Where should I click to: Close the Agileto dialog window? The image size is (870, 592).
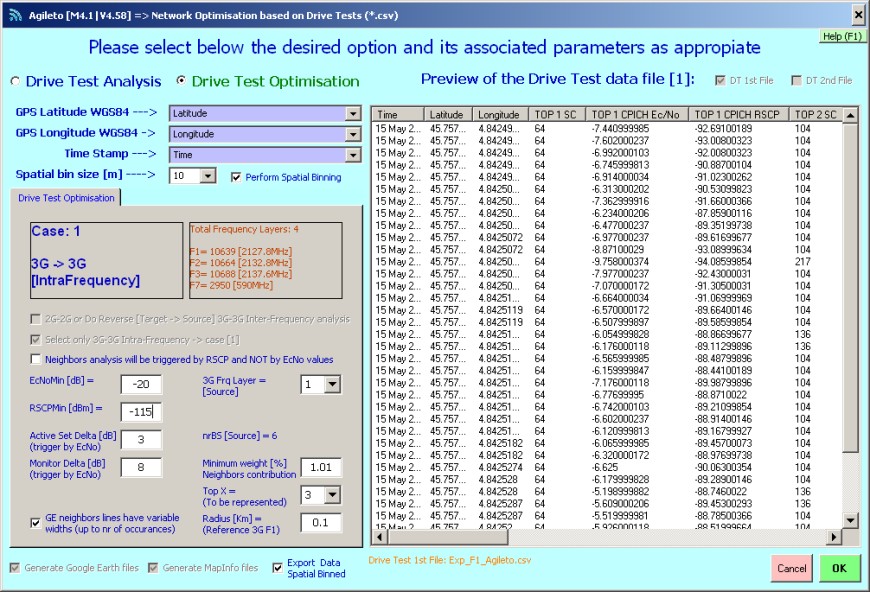coord(857,14)
